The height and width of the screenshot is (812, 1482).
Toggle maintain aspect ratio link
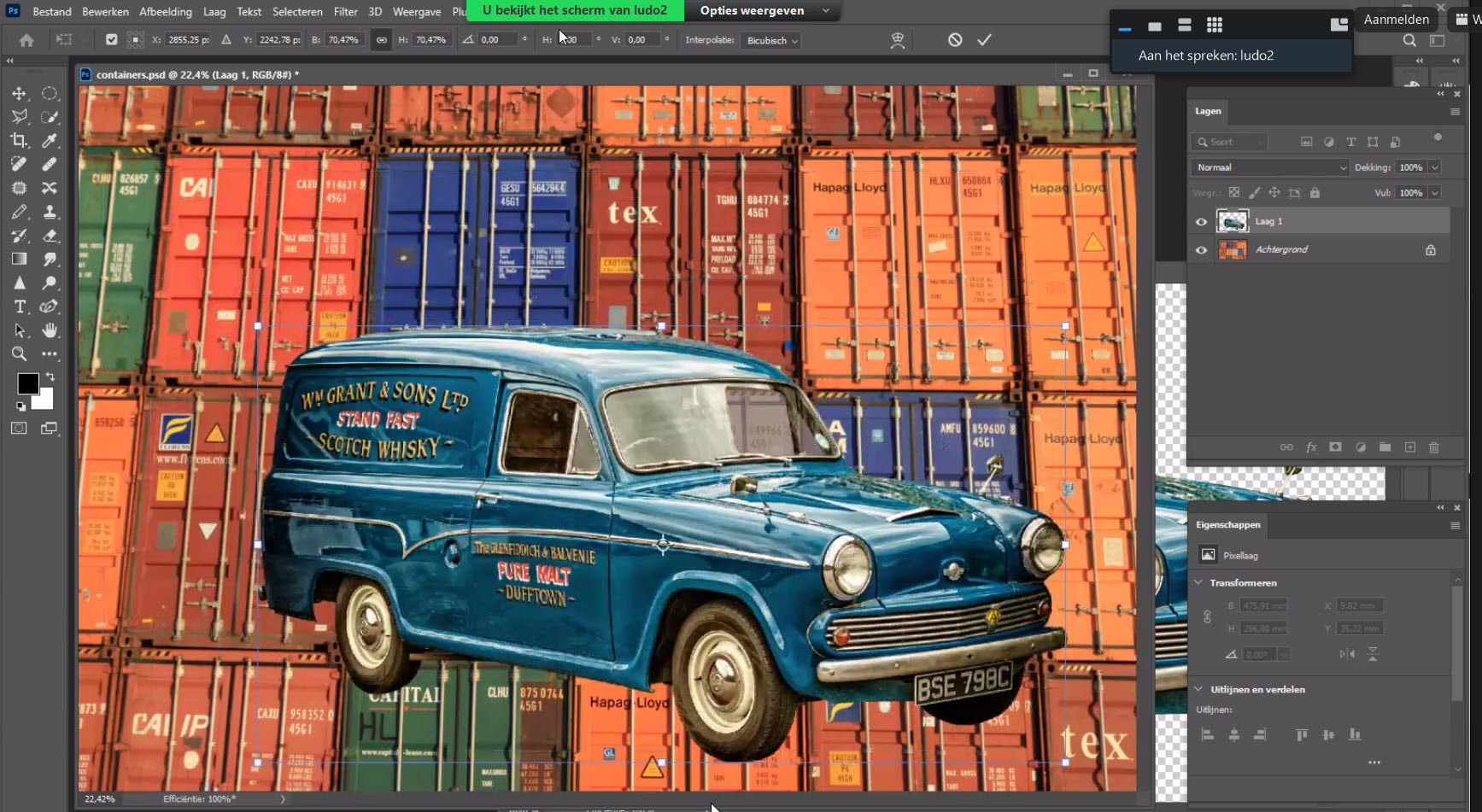point(381,40)
